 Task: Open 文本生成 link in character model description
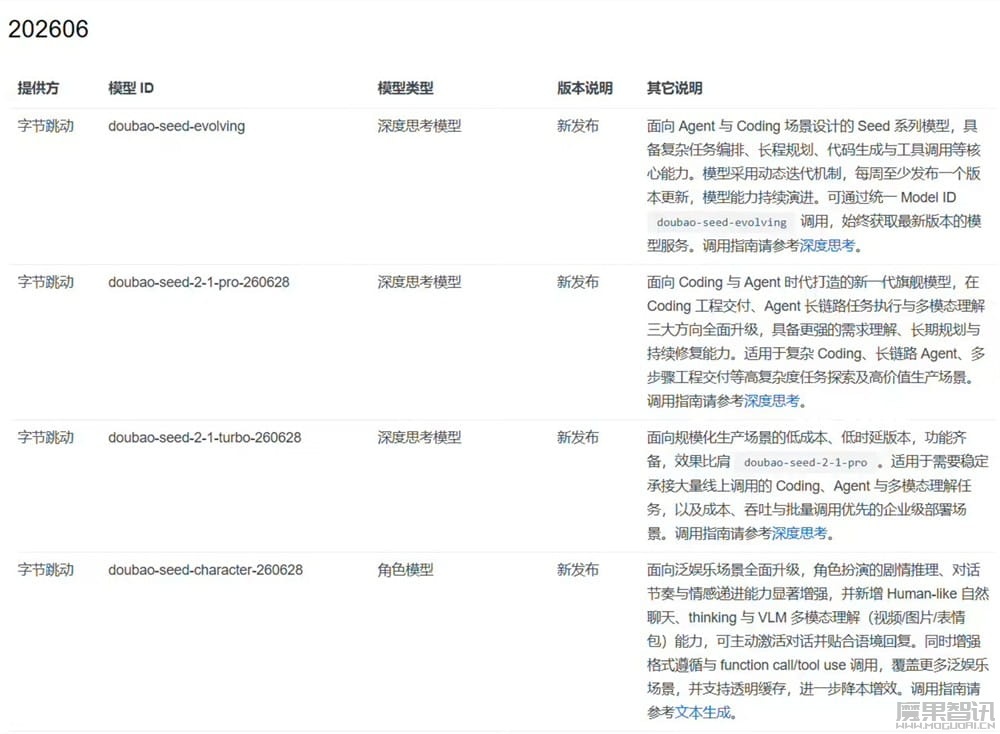(703, 712)
